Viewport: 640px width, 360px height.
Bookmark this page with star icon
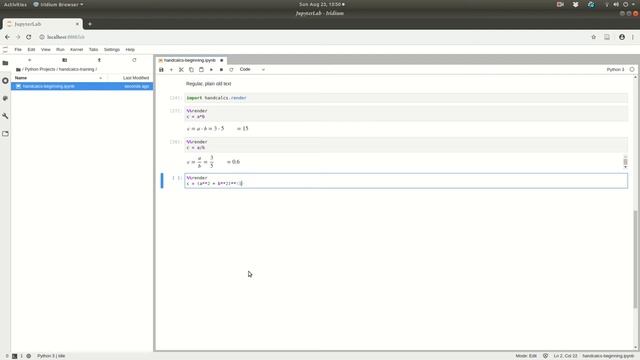[593, 37]
